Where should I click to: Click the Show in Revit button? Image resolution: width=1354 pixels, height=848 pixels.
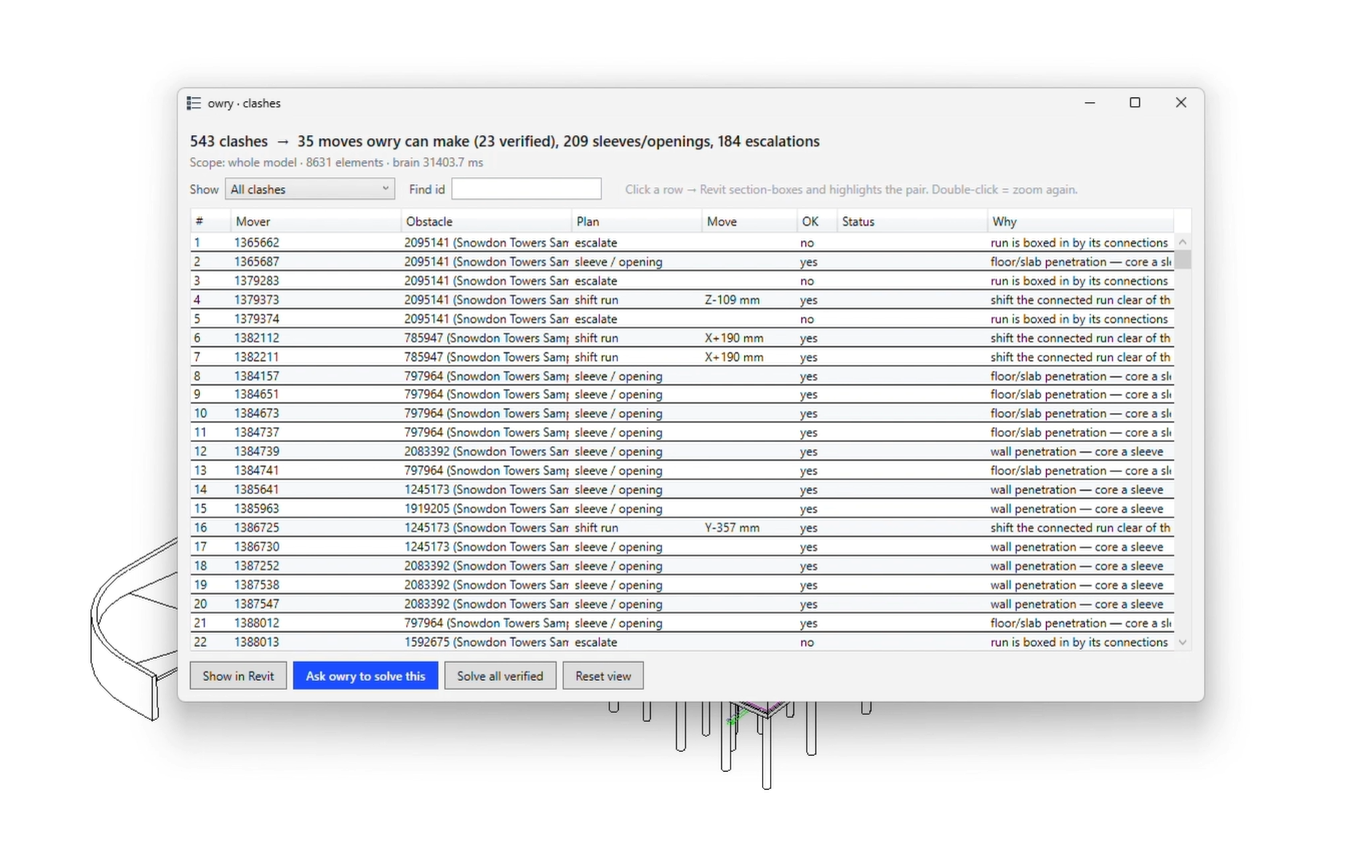(x=238, y=676)
